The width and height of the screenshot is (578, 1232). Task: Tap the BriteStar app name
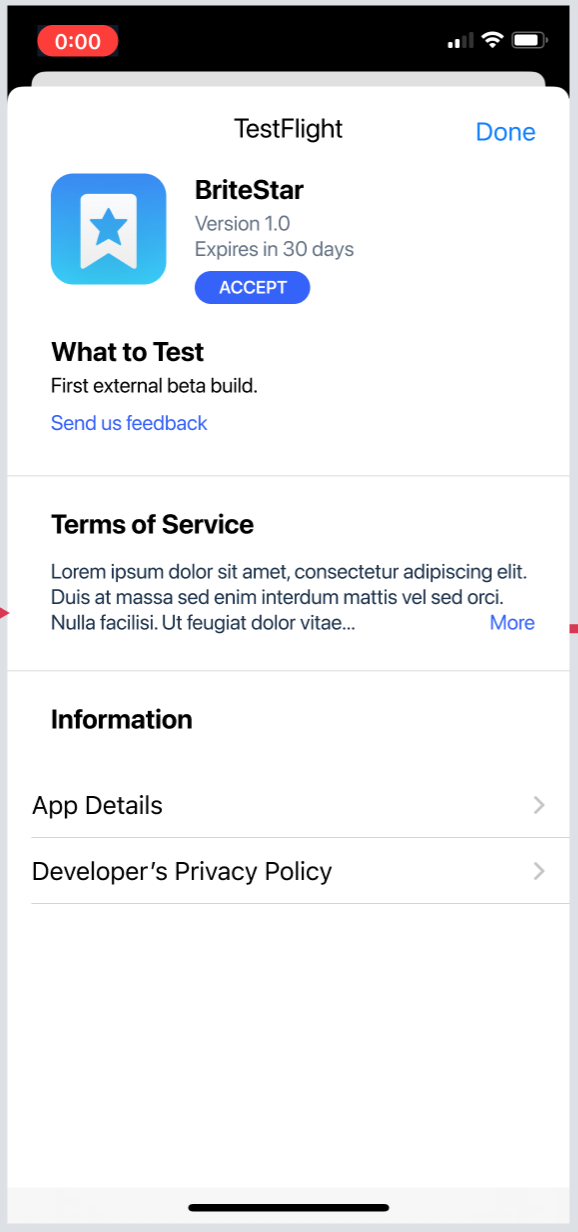(x=249, y=190)
